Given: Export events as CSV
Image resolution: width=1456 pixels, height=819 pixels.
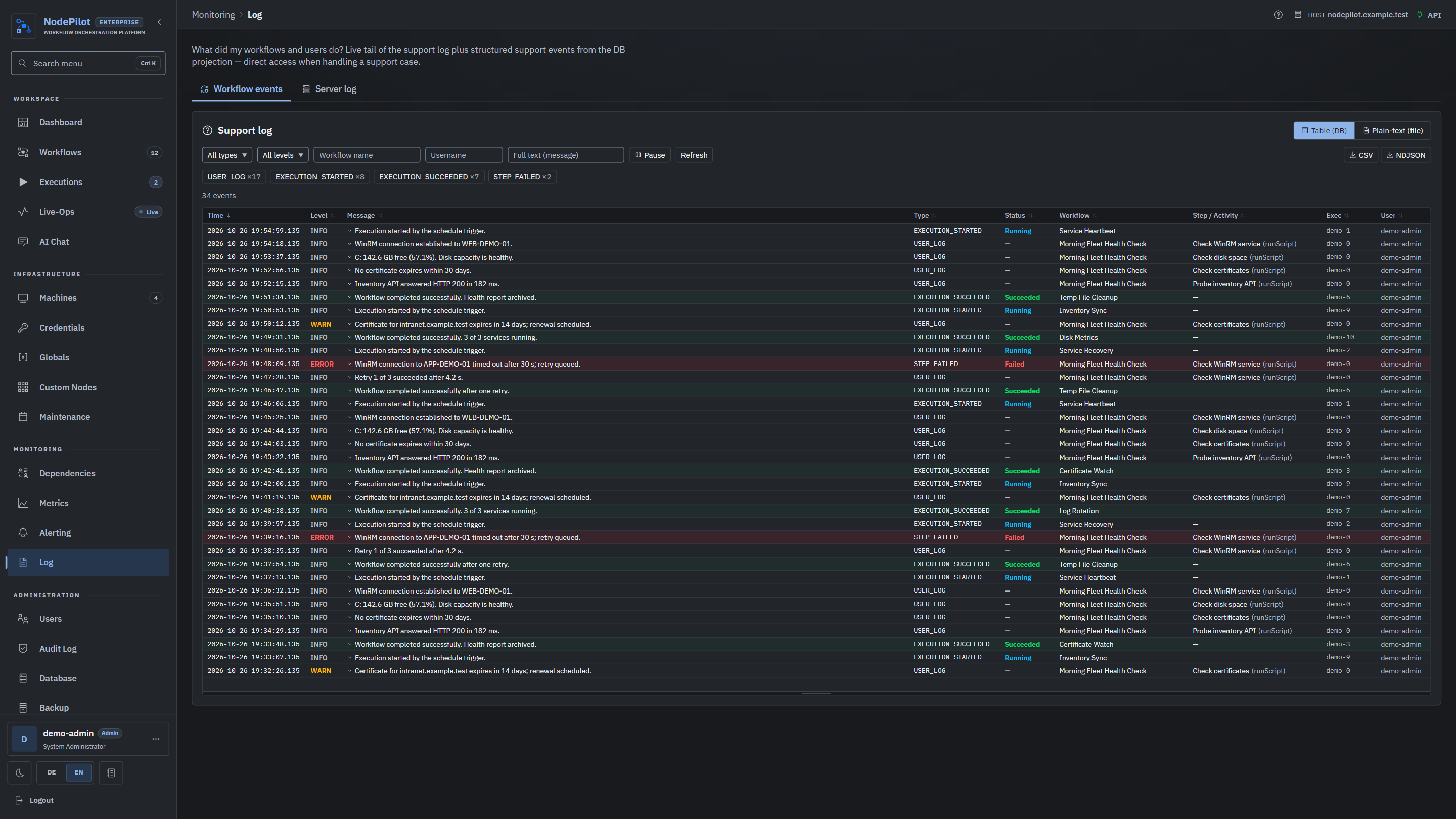Looking at the screenshot, I should [1361, 155].
